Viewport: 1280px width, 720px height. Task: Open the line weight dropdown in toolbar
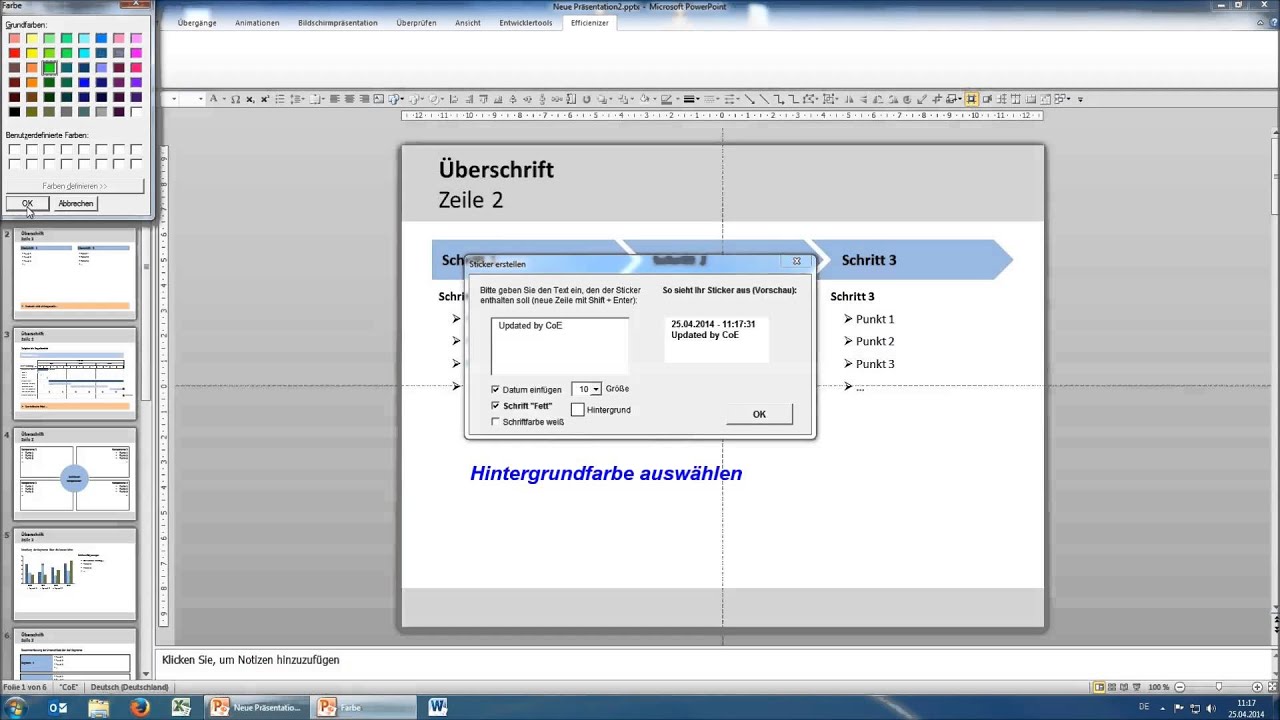(x=693, y=99)
